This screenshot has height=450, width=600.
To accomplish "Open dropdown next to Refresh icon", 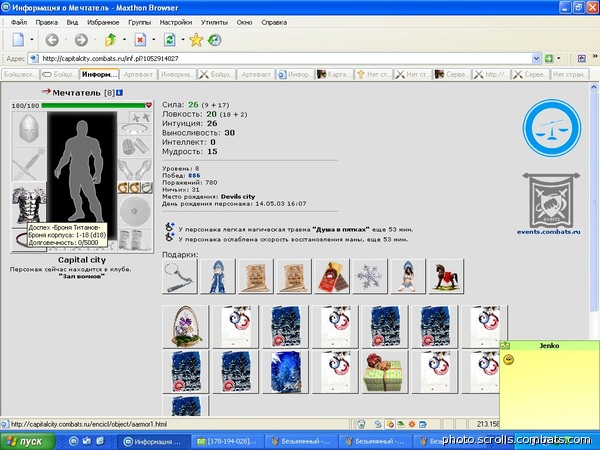I will pos(183,39).
